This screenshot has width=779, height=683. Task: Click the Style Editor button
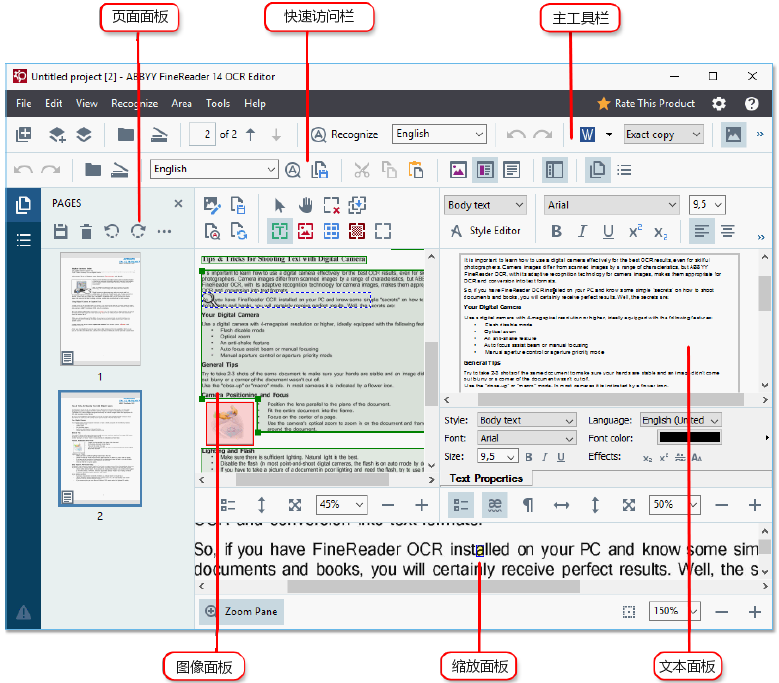coord(486,231)
